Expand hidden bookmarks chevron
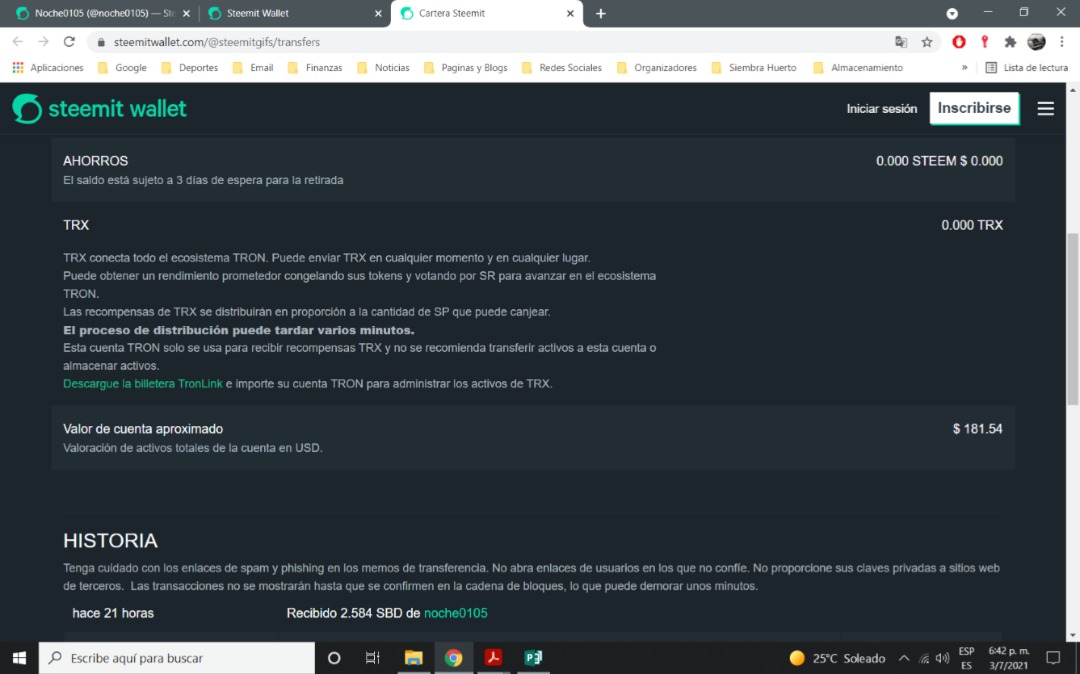This screenshot has width=1080, height=674. tap(964, 67)
